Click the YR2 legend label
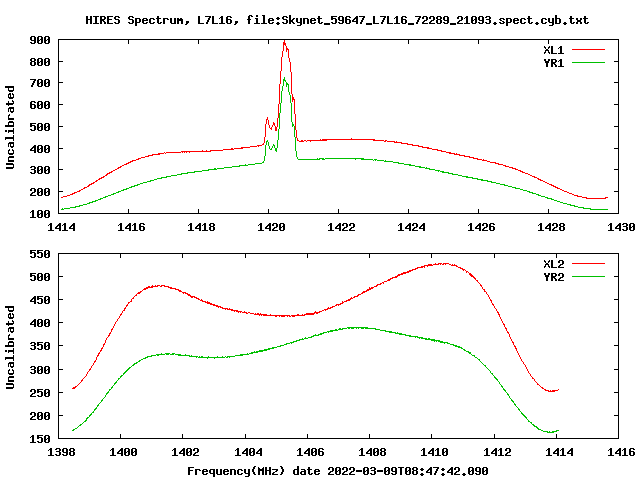The image size is (640, 480). (553, 277)
